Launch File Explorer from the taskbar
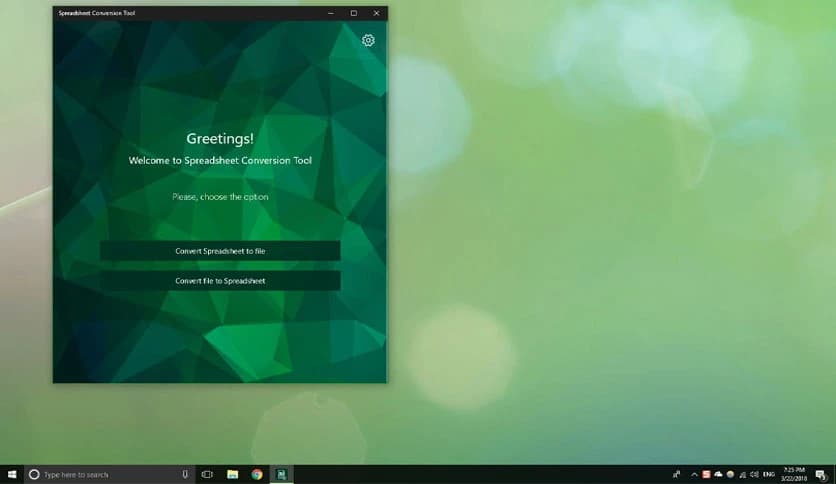The width and height of the screenshot is (836, 484). click(232, 474)
